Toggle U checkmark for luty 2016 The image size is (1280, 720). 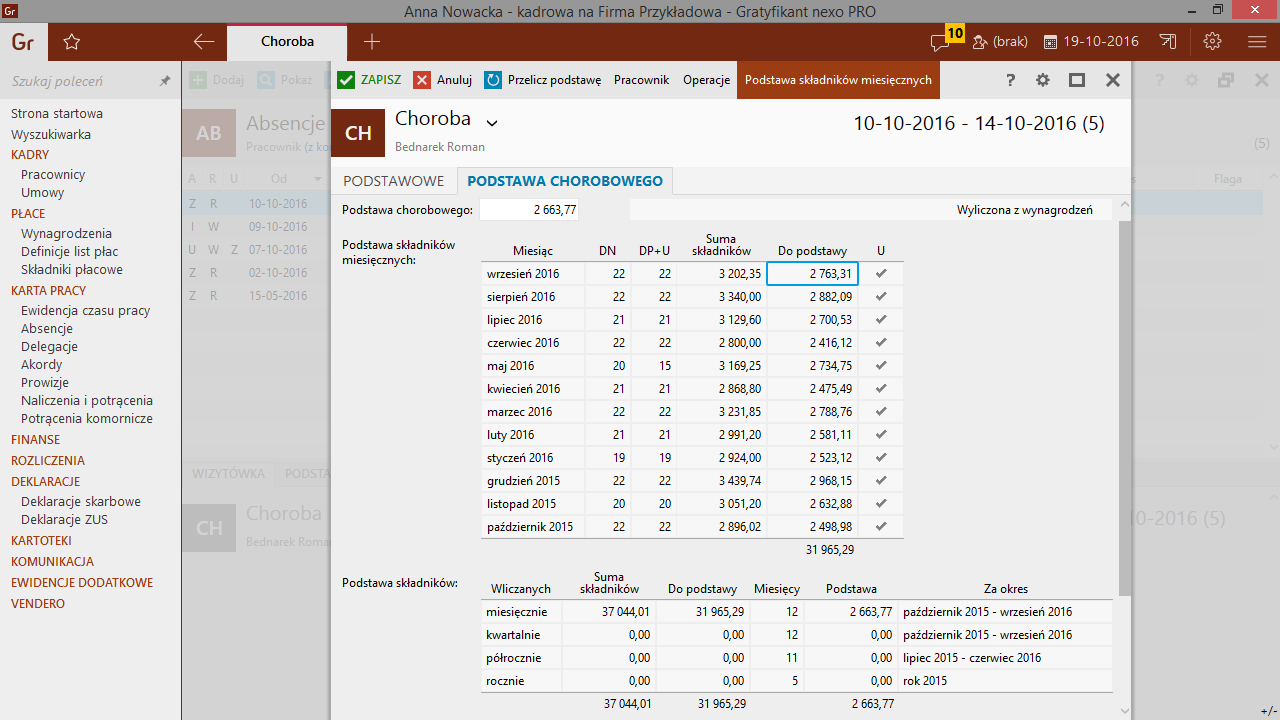(881, 434)
